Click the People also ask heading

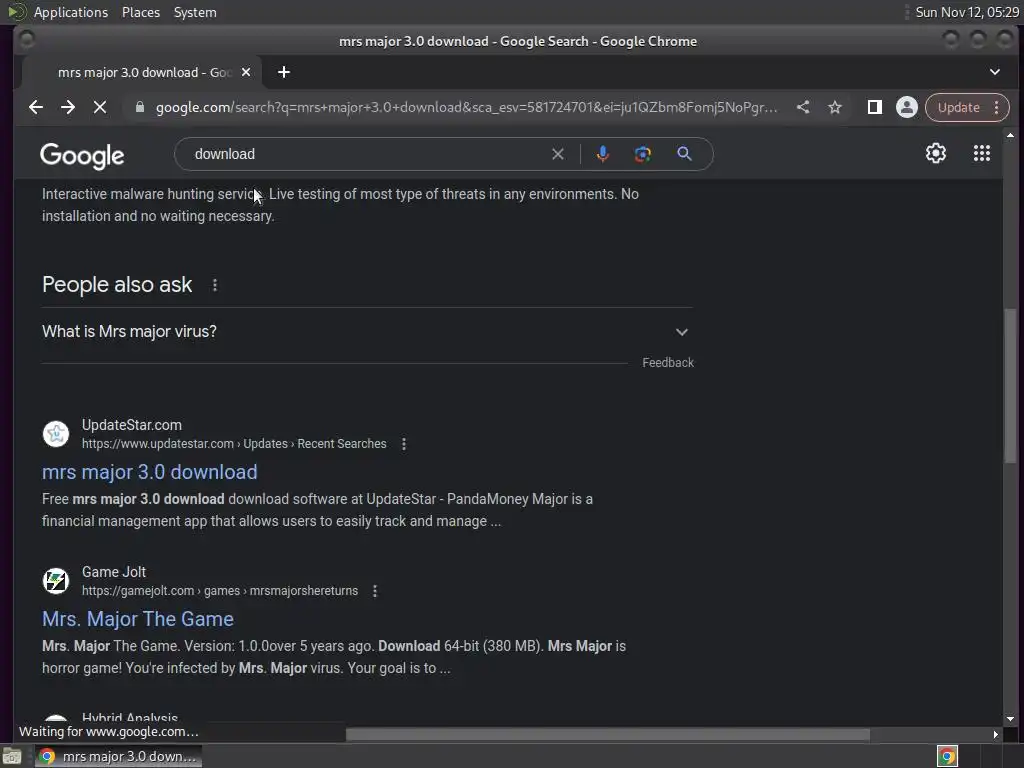coord(117,285)
